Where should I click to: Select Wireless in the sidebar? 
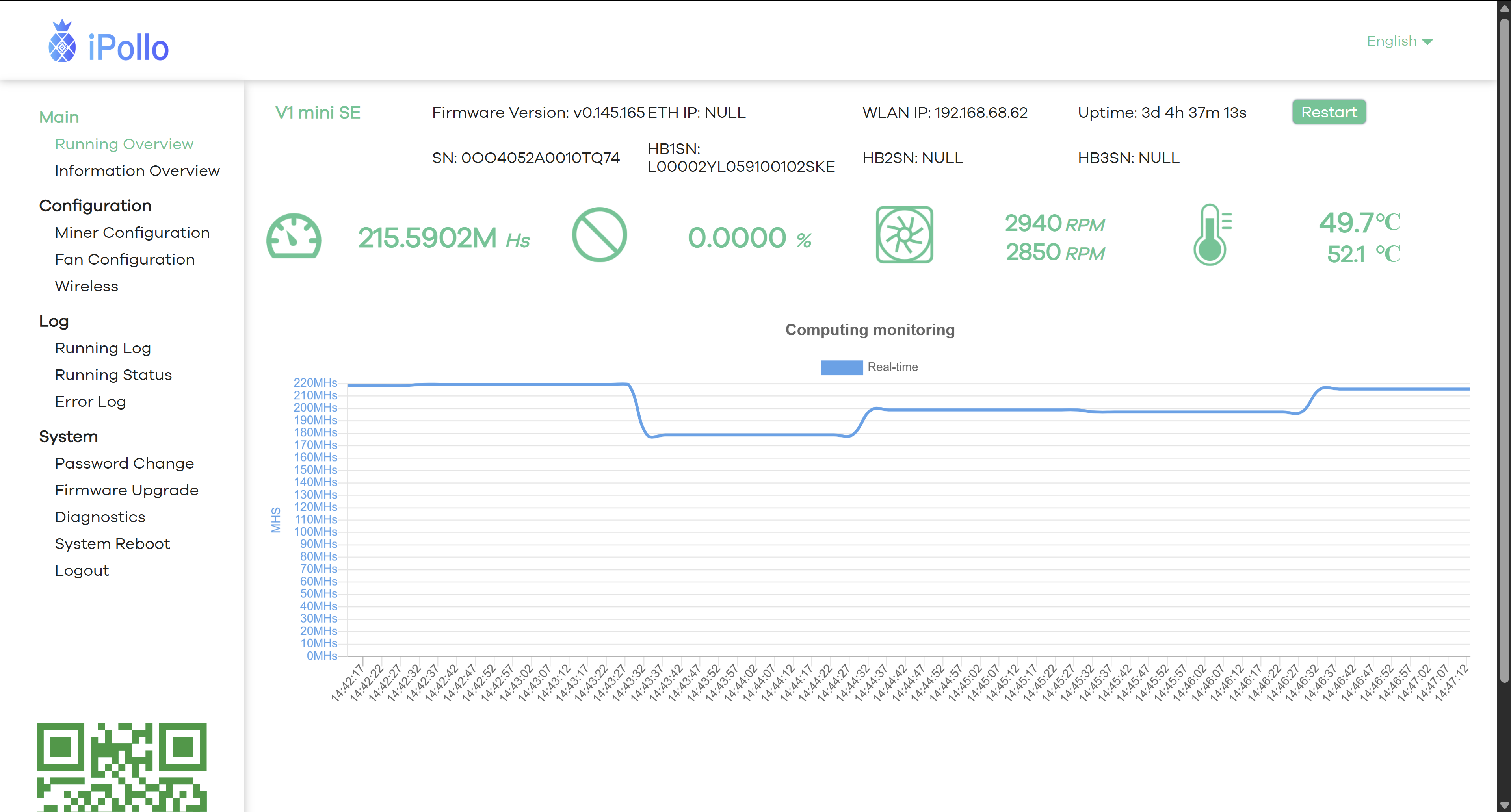86,286
